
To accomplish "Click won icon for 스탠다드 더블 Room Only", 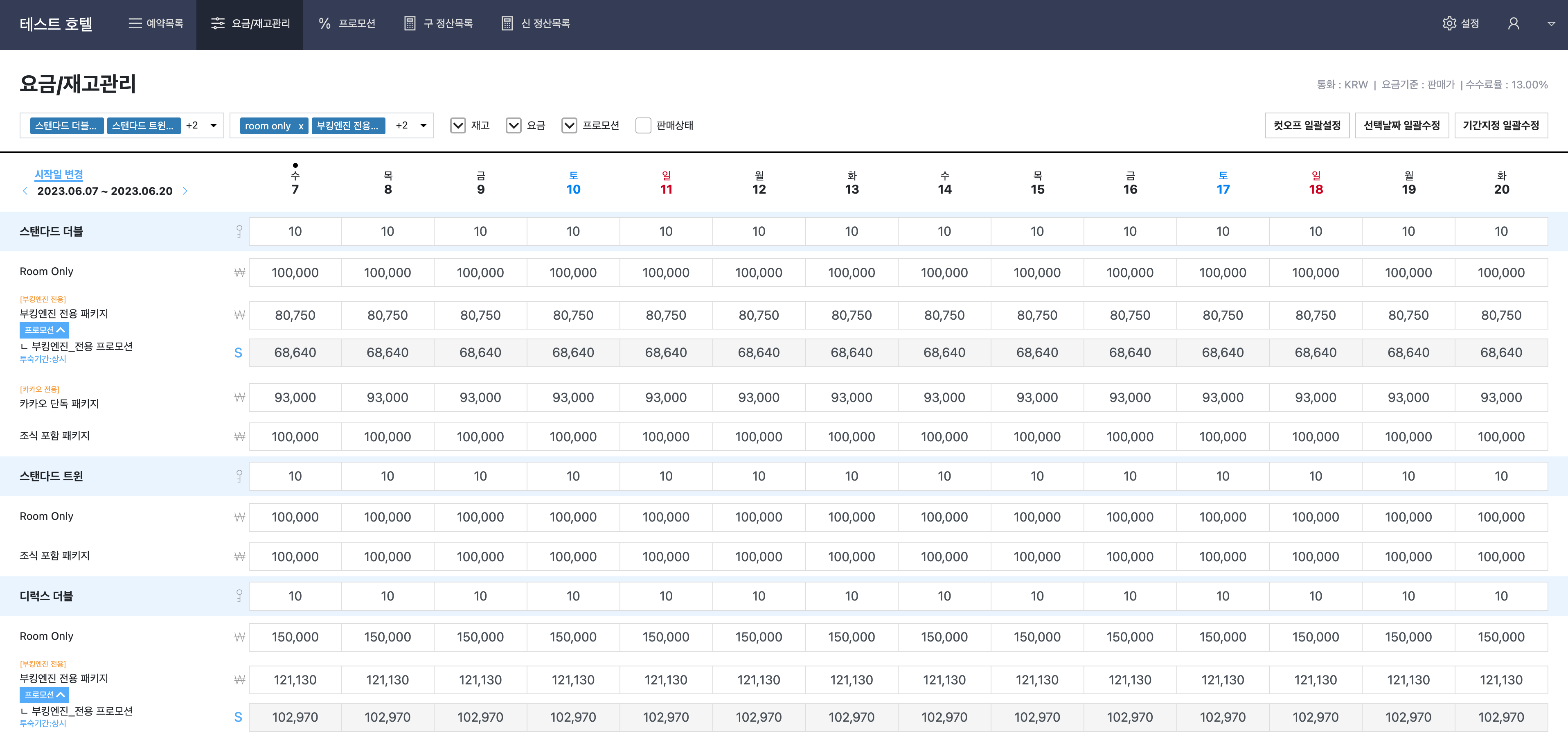I will click(x=239, y=272).
